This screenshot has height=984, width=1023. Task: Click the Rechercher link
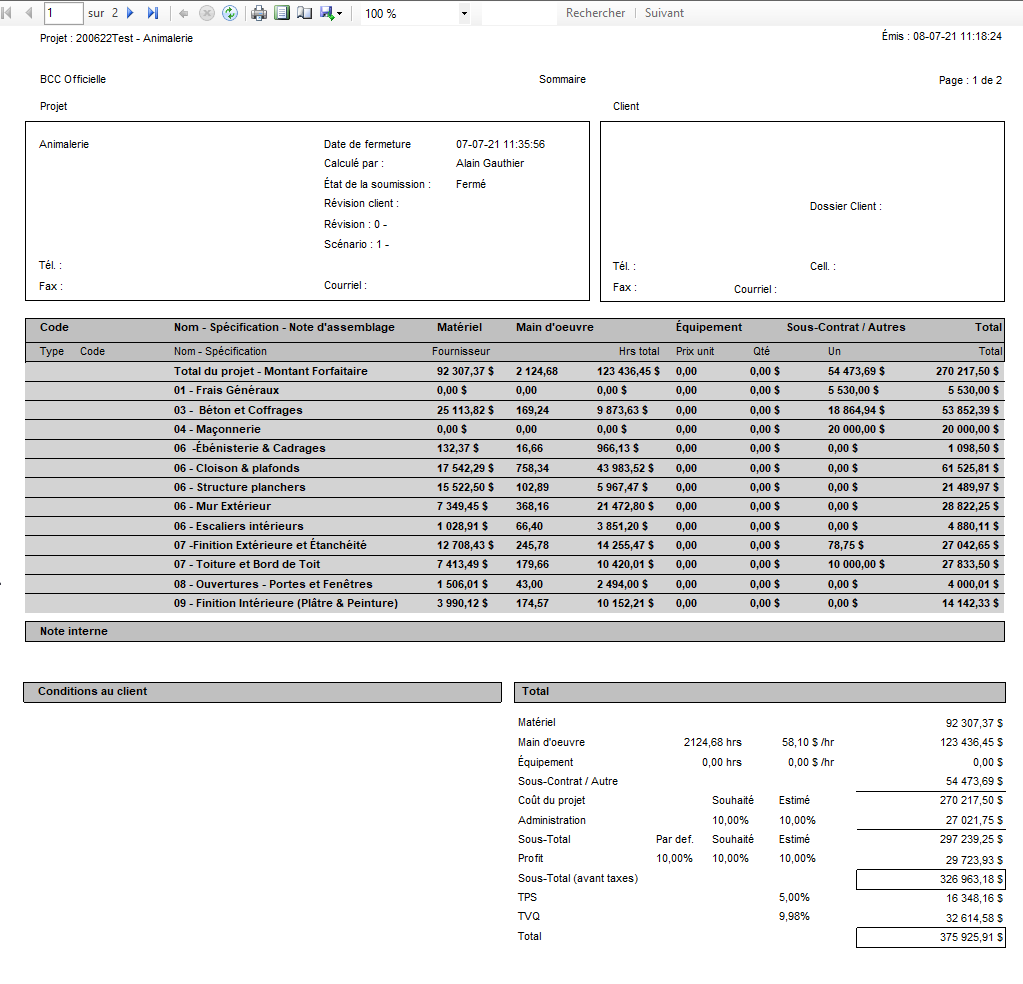tap(595, 13)
